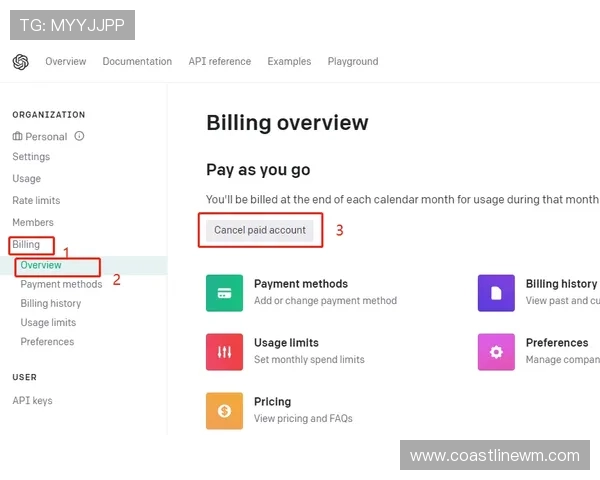Click the Pricing heading link
The height and width of the screenshot is (480, 600).
[x=273, y=402]
